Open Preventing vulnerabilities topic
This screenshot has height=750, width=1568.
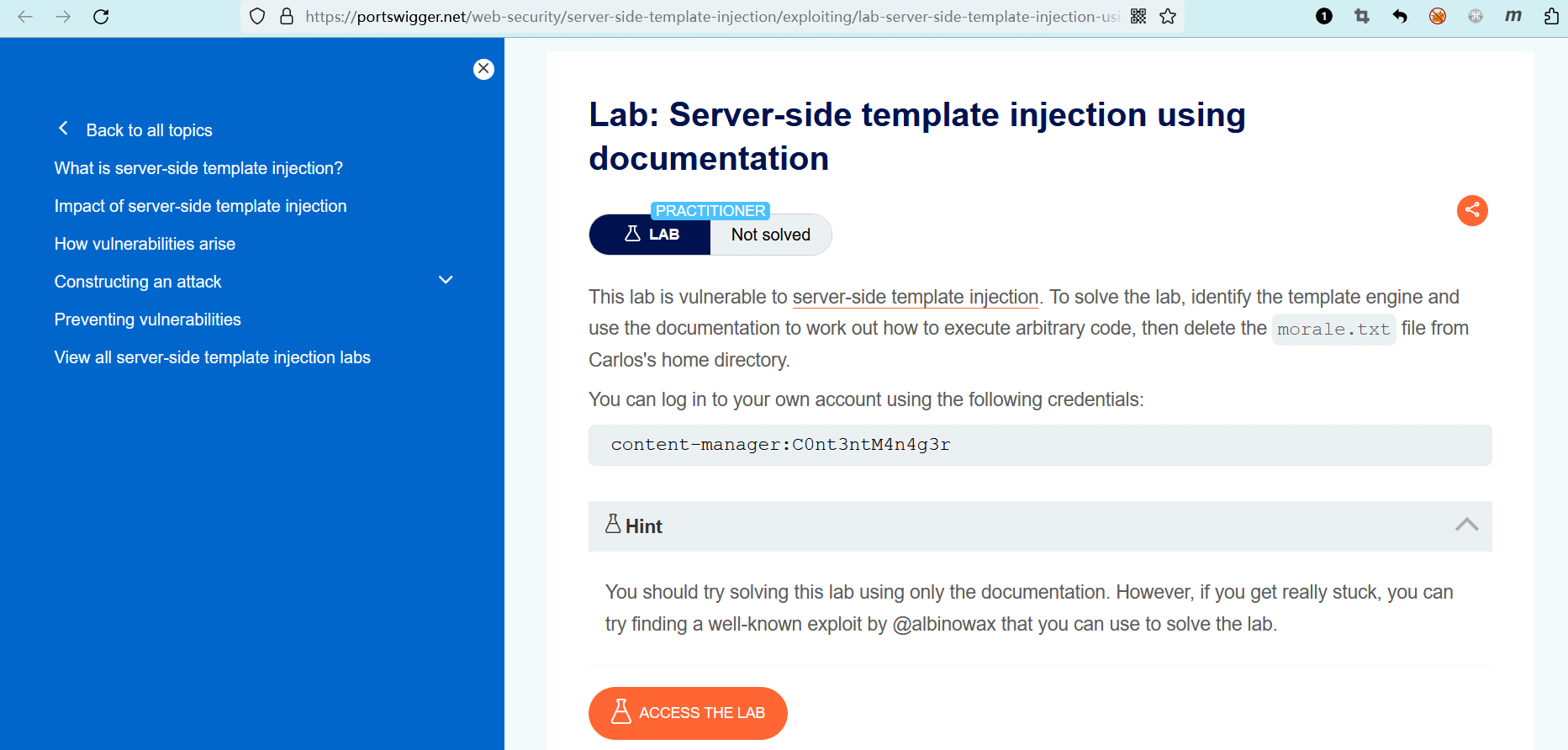point(148,320)
